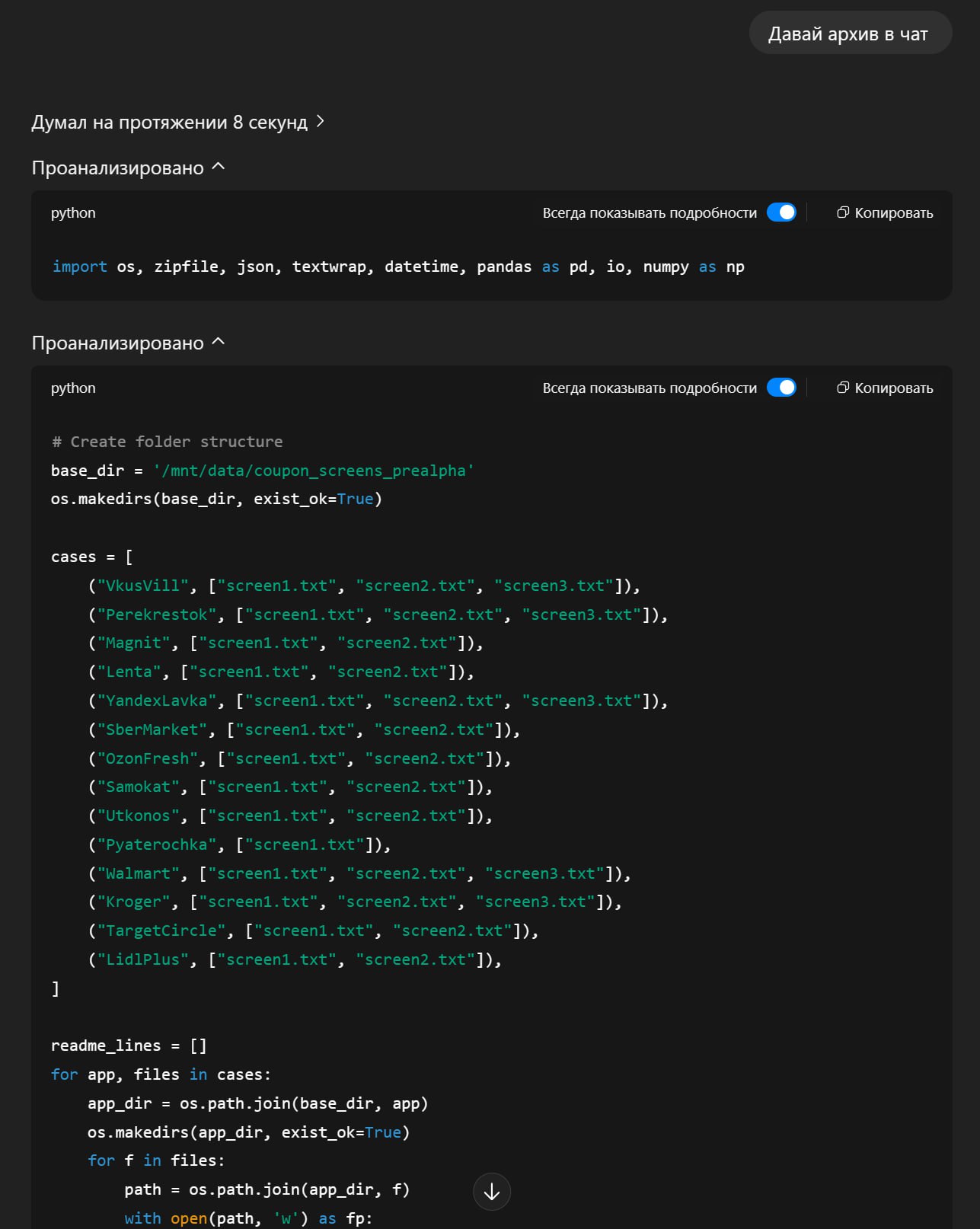
Task: Click 'Всегда показывать подробности' label in second block
Action: tap(650, 388)
